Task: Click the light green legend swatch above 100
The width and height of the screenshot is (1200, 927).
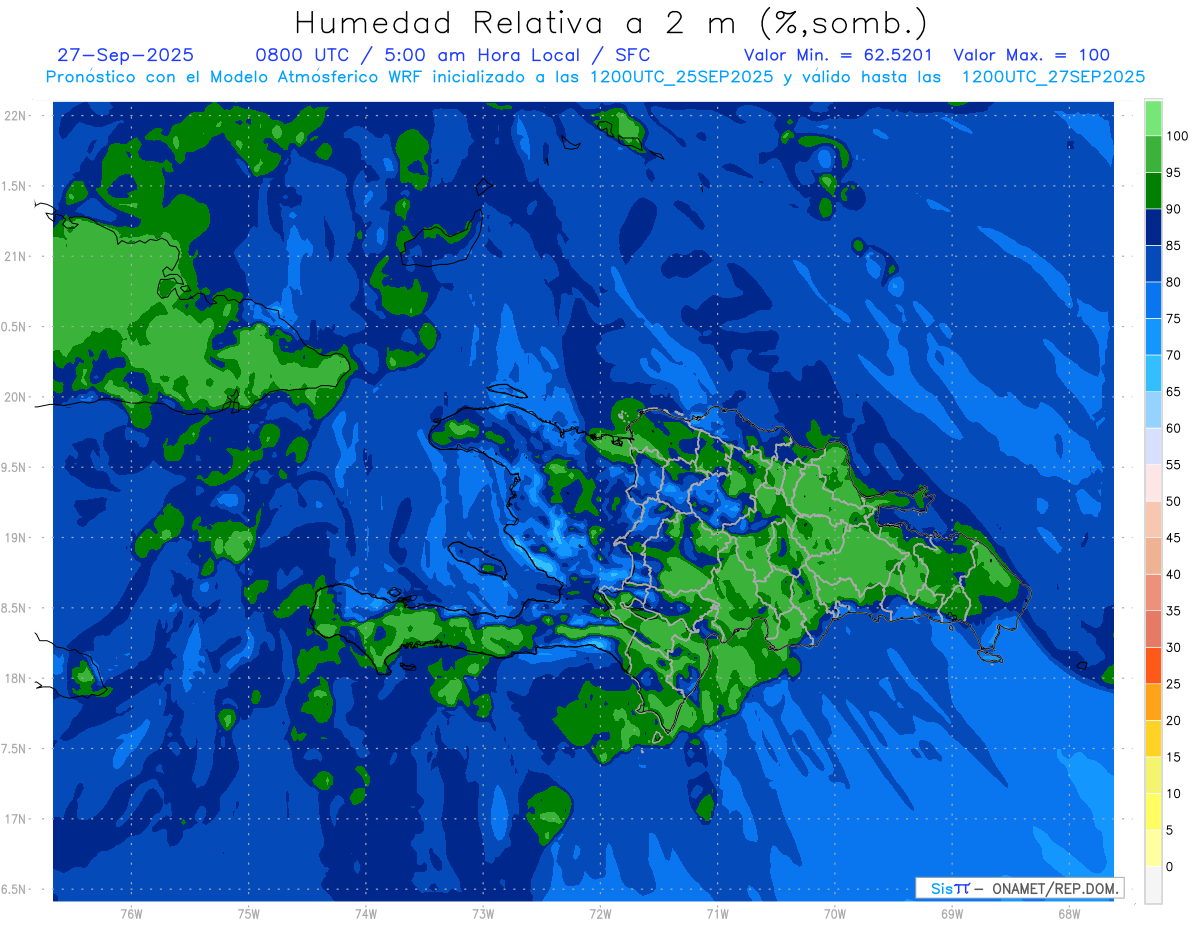Action: coord(1153,118)
